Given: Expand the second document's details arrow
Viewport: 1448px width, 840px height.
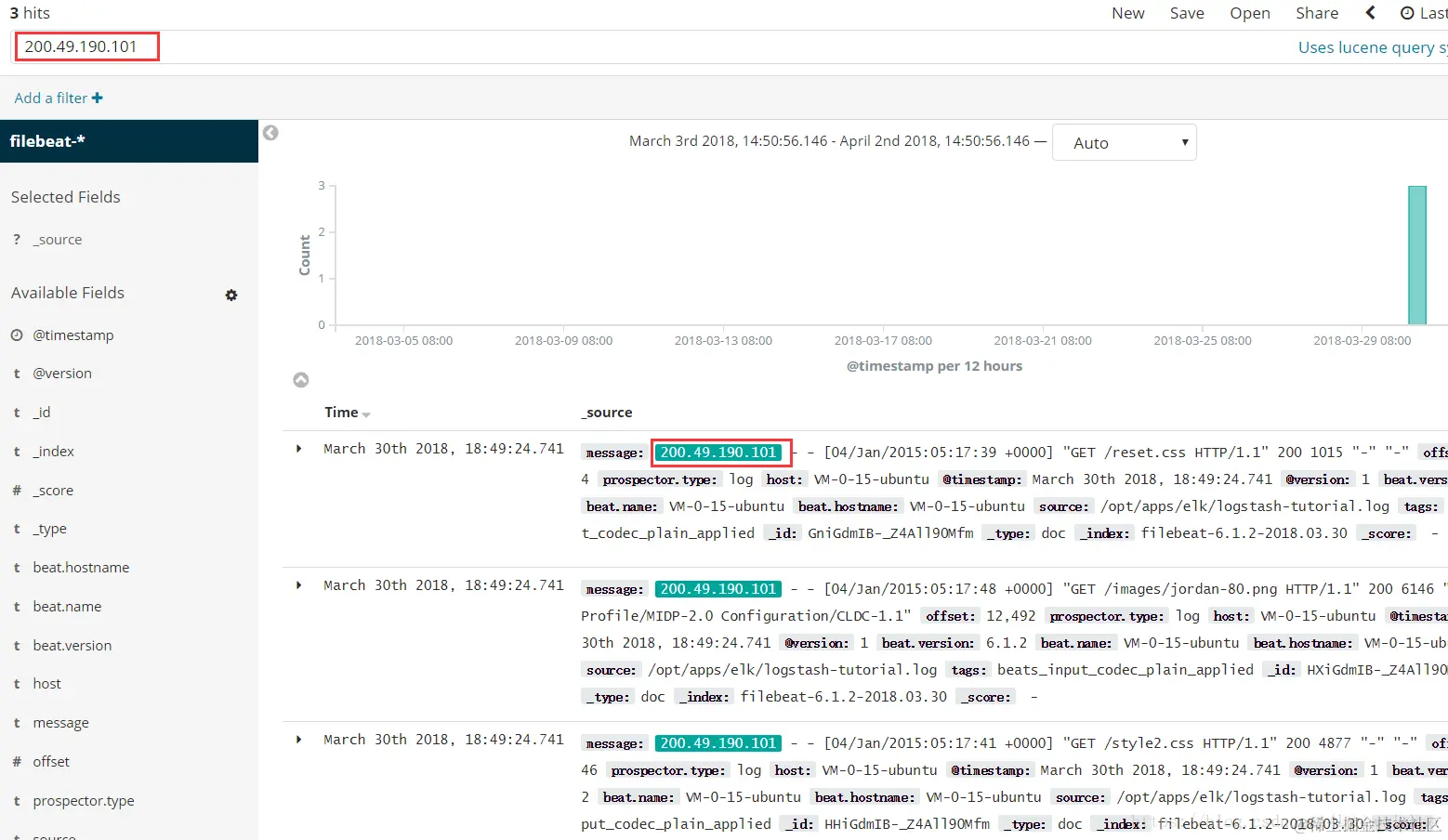Looking at the screenshot, I should [x=298, y=584].
